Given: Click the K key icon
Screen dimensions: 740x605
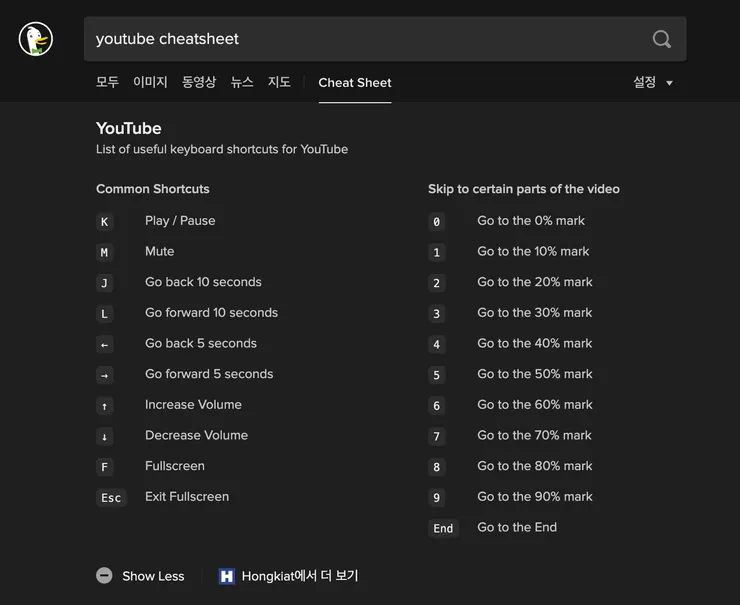Looking at the screenshot, I should point(104,222).
